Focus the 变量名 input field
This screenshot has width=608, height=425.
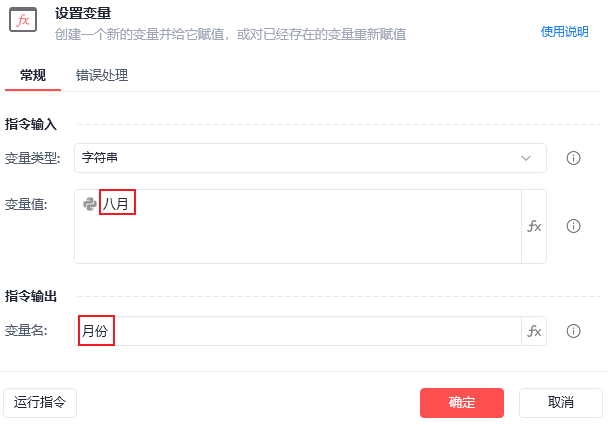point(300,331)
